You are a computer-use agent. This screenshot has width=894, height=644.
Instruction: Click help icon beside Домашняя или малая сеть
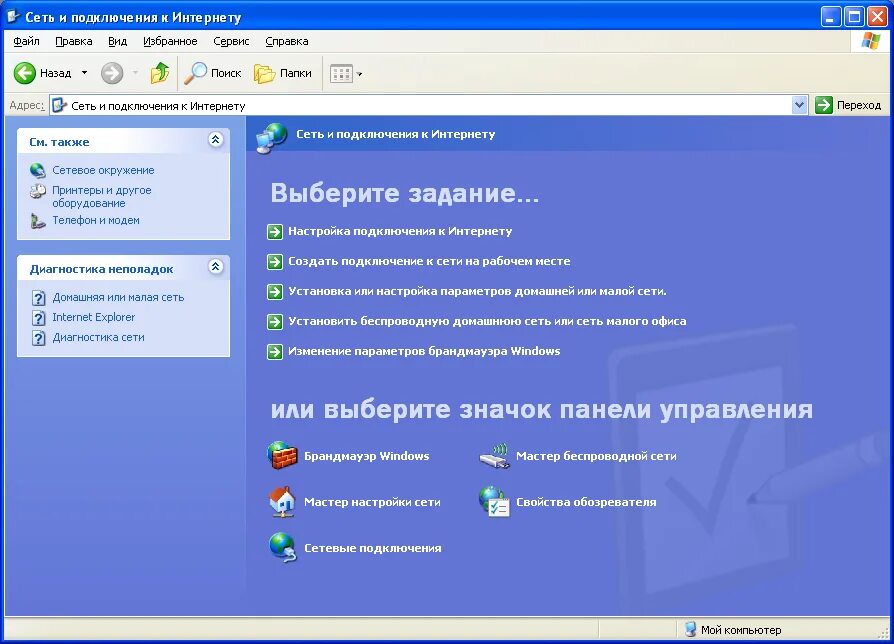[x=38, y=298]
